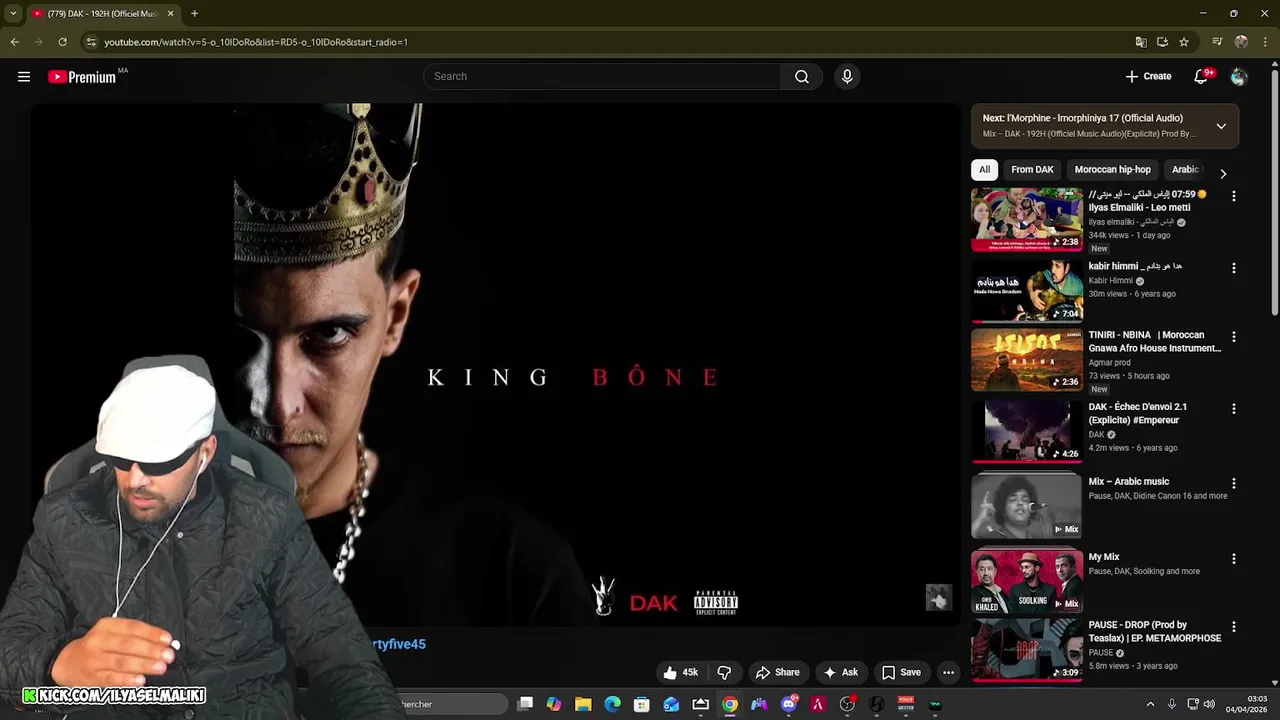Viewport: 1280px width, 720px height.
Task: Open taskbar volume control speaker icon
Action: 1209,704
